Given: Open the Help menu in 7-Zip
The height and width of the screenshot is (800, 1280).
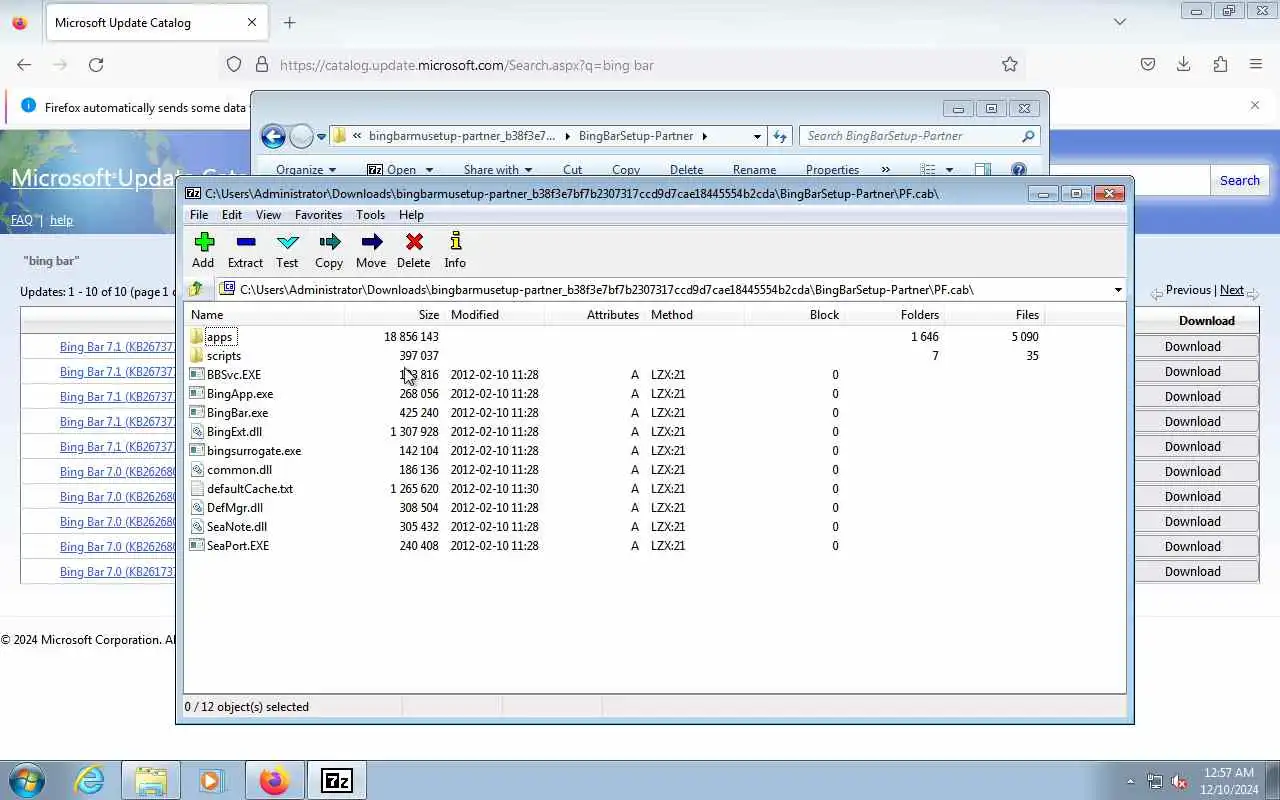Looking at the screenshot, I should pyautogui.click(x=411, y=215).
